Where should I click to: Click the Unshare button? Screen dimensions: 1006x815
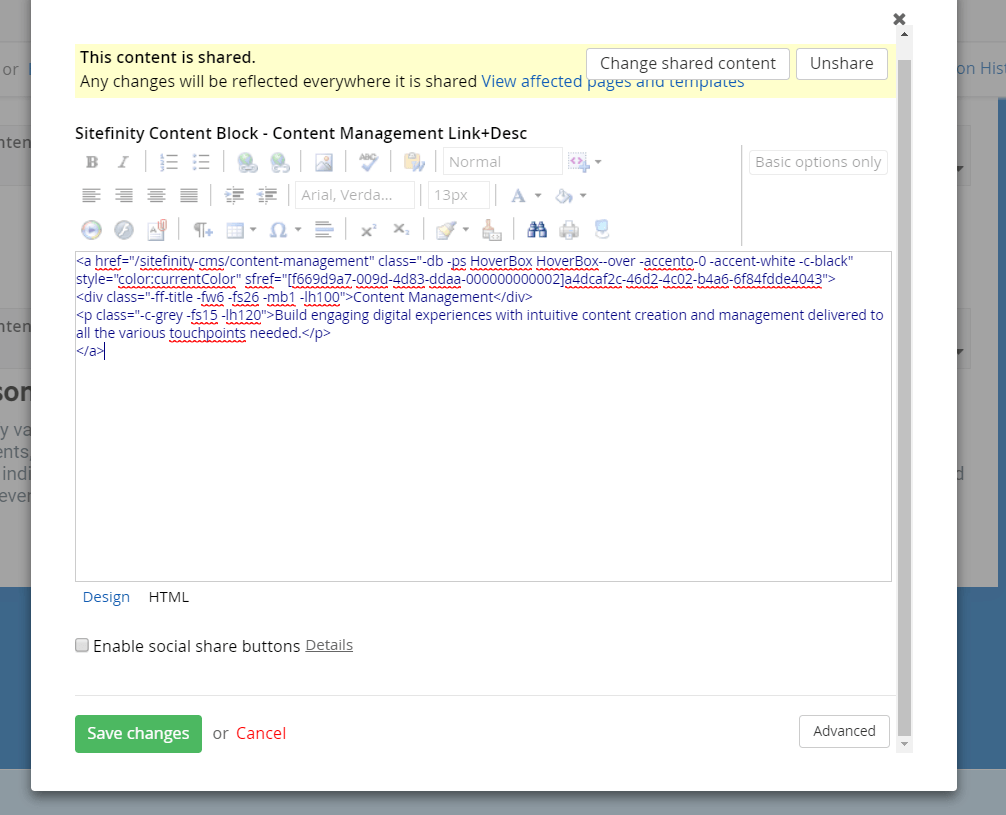841,63
